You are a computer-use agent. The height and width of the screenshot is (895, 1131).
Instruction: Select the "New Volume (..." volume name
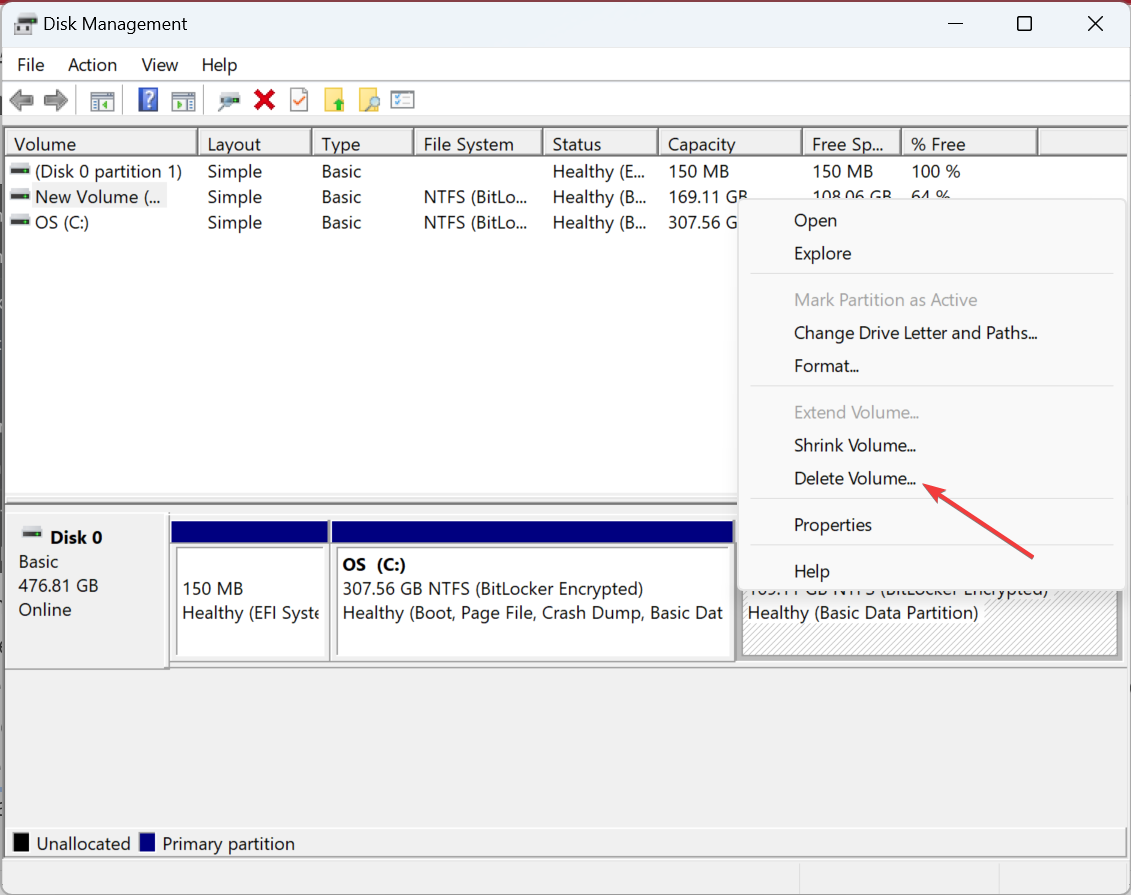tap(98, 197)
